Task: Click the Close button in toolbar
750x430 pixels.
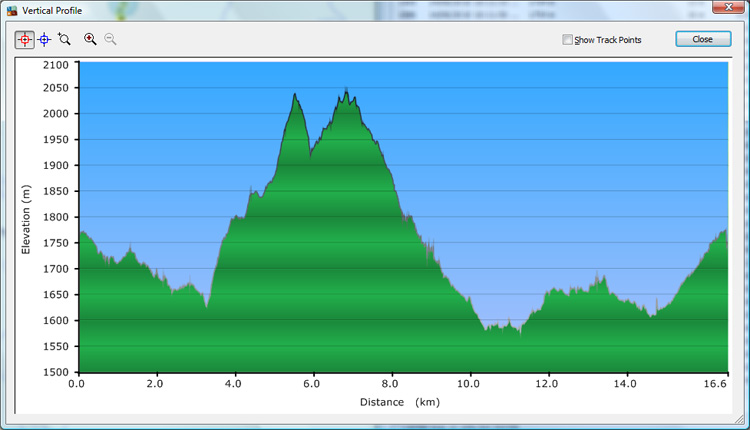Action: [703, 39]
